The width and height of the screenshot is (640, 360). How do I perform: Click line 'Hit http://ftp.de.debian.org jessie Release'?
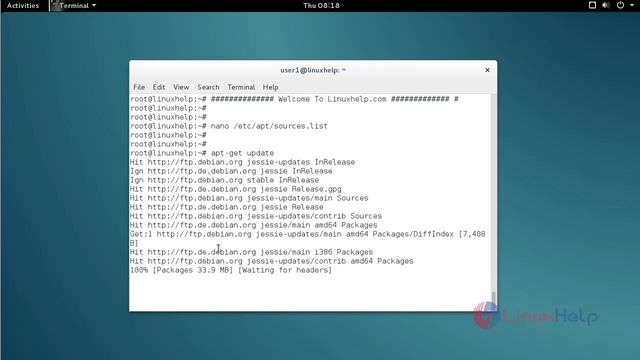click(227, 207)
